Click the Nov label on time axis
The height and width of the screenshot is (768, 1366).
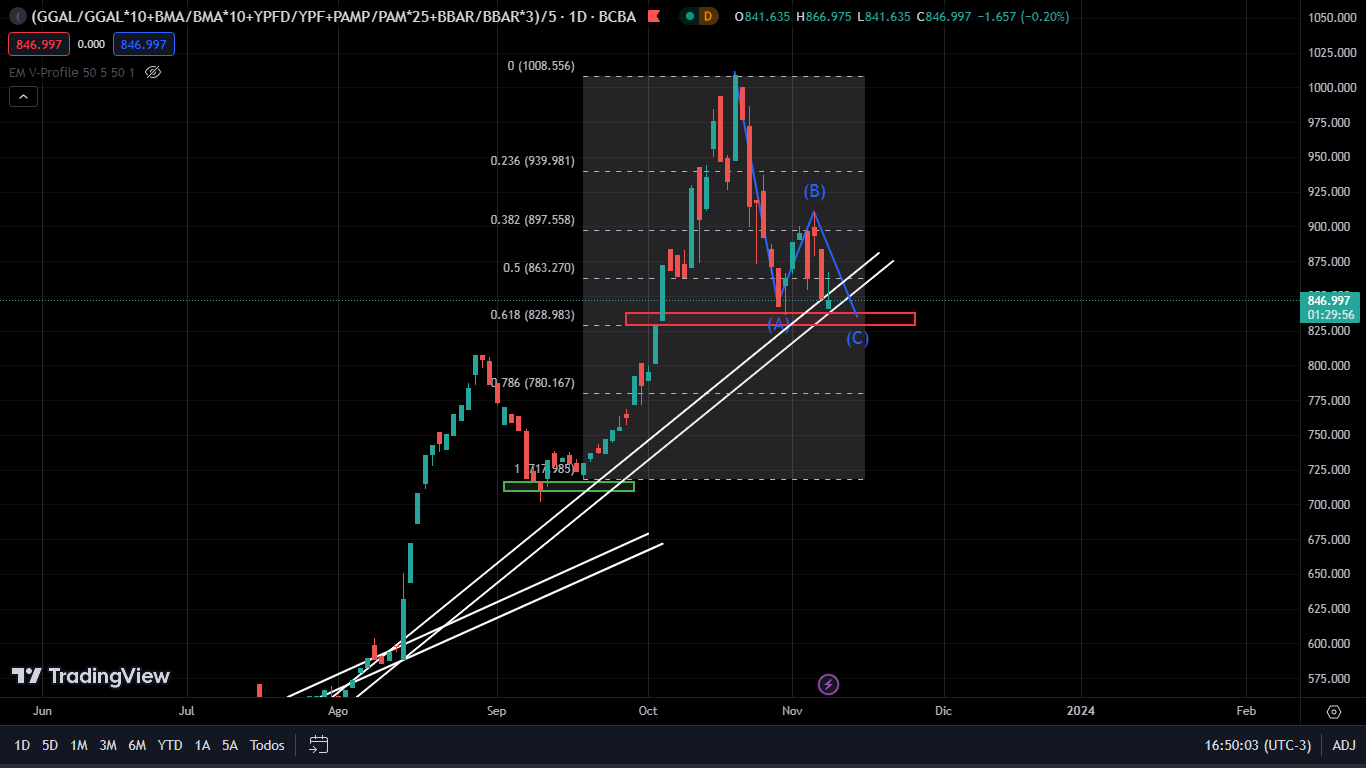point(793,711)
